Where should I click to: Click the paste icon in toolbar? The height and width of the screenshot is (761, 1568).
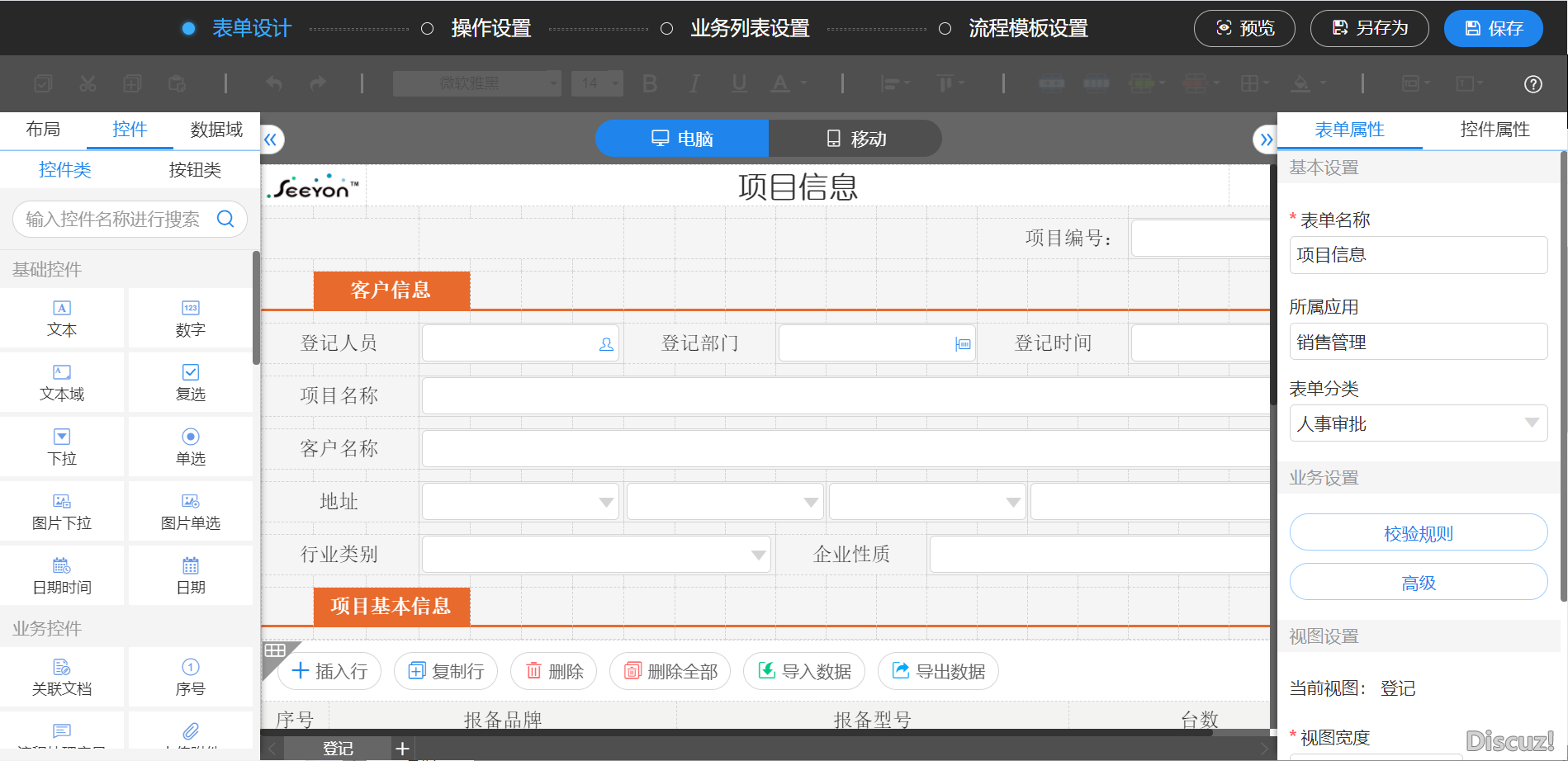click(x=177, y=83)
